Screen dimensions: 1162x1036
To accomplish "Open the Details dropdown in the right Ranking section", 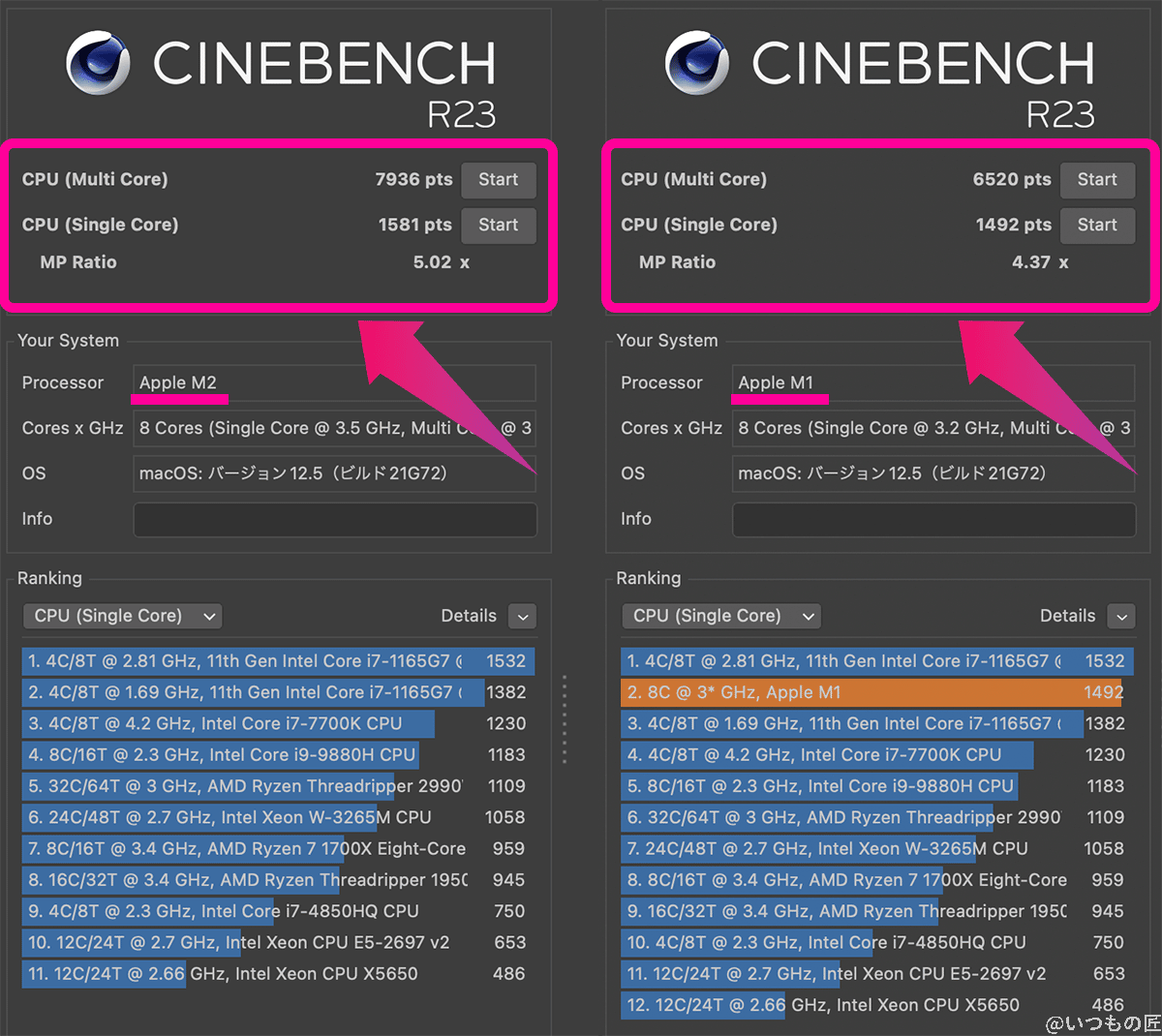I will 1120,616.
